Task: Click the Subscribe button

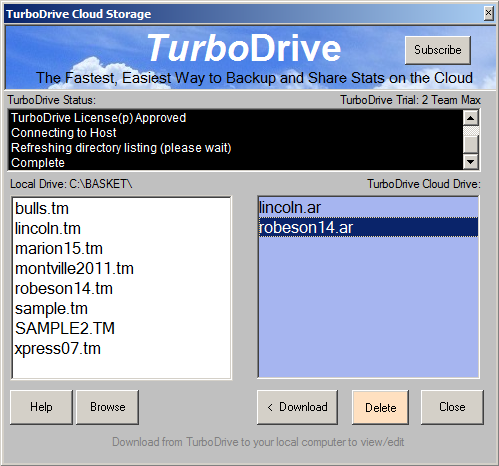Action: tap(438, 50)
